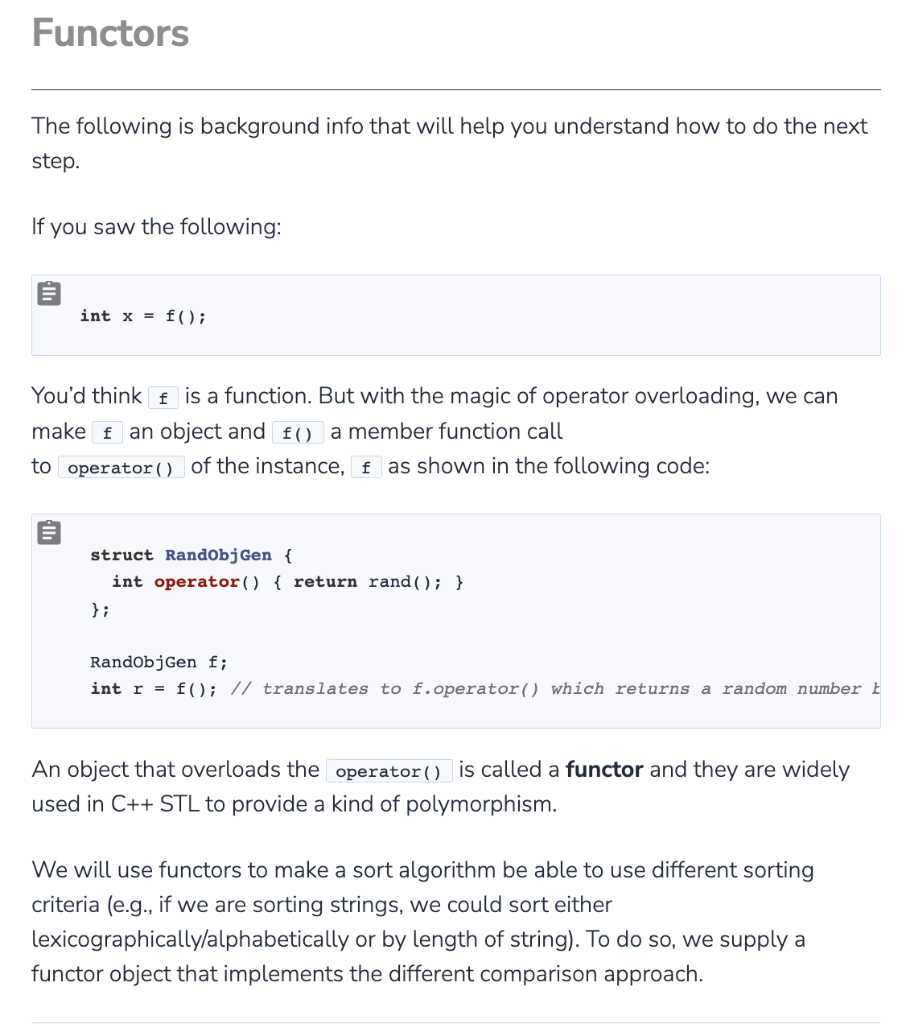Image resolution: width=906 pixels, height=1024 pixels.
Task: Click the red 'operator' keyword in code block
Action: point(196,582)
